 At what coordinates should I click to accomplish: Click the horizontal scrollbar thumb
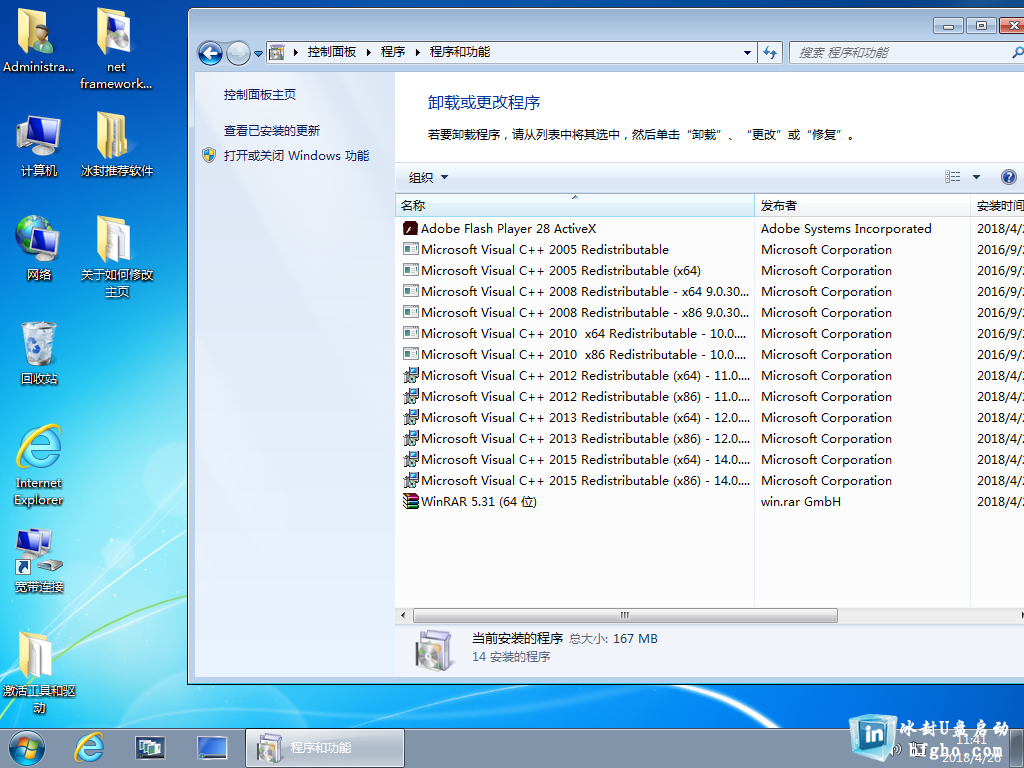625,615
